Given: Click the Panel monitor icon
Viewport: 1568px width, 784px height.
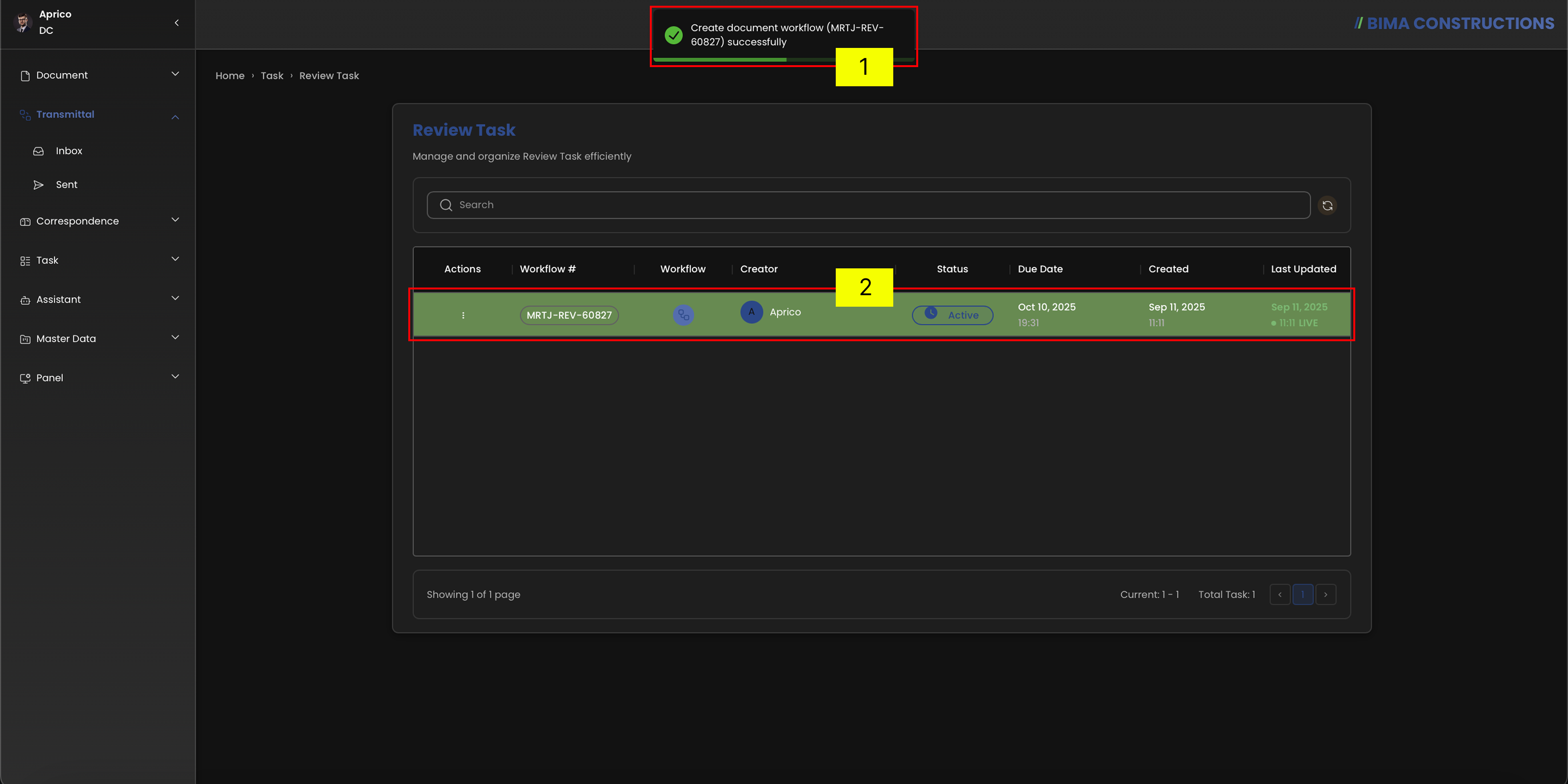Looking at the screenshot, I should point(25,378).
